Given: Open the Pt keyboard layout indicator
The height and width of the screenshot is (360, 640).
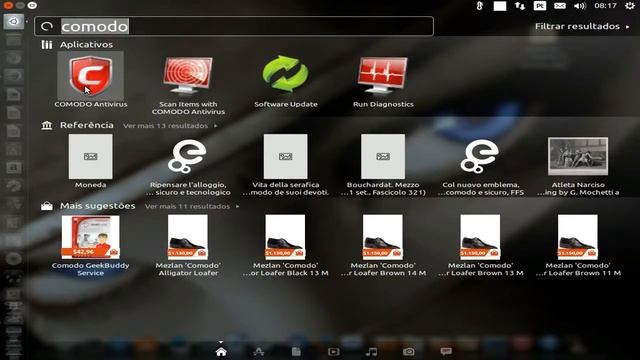Looking at the screenshot, I should [540, 6].
